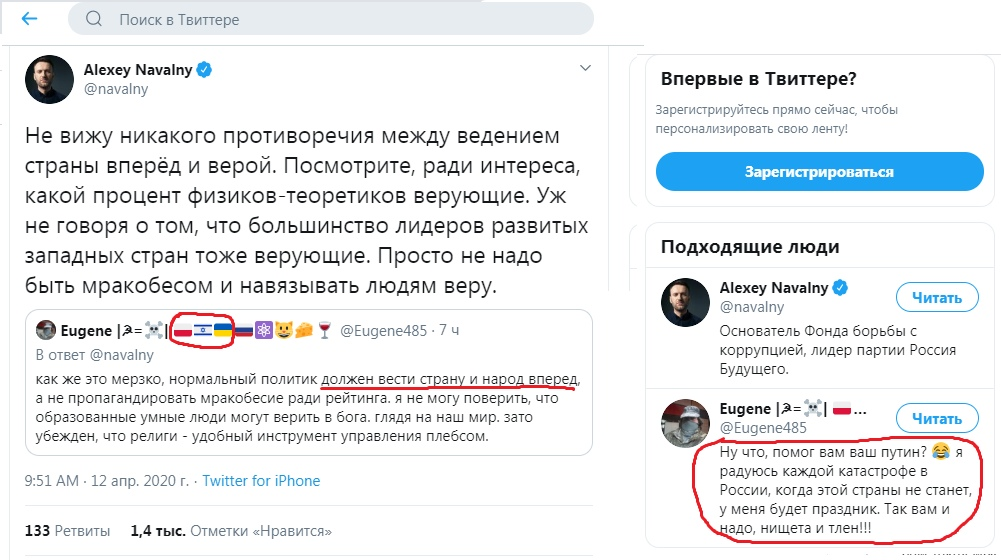Click the verified badge next to tweet author name
The height and width of the screenshot is (560, 1001).
coord(203,70)
